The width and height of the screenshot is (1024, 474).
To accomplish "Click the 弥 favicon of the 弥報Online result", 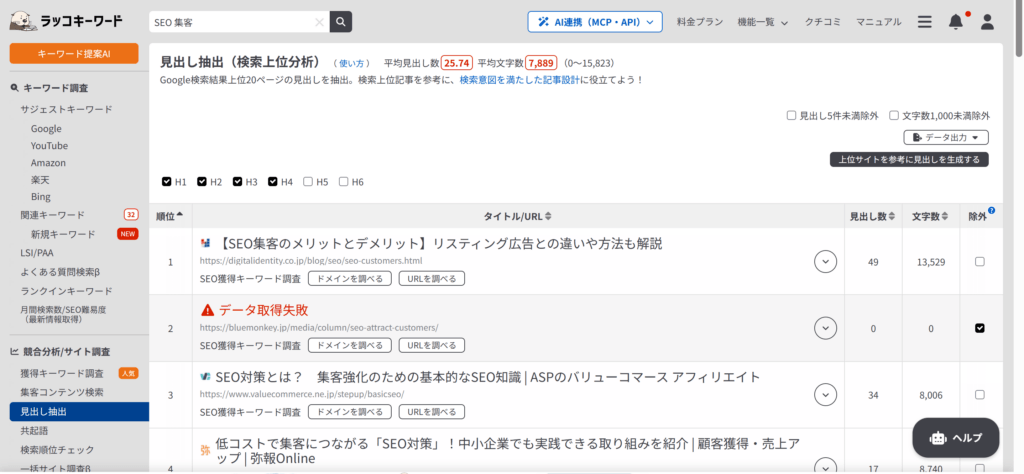I will click(x=205, y=450).
